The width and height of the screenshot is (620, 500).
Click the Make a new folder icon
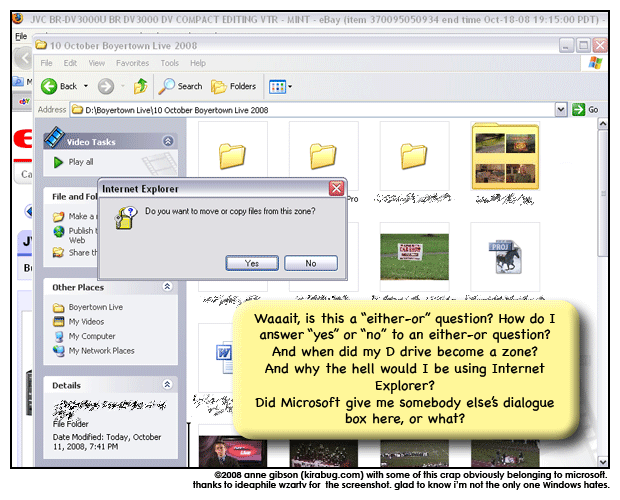click(x=59, y=216)
